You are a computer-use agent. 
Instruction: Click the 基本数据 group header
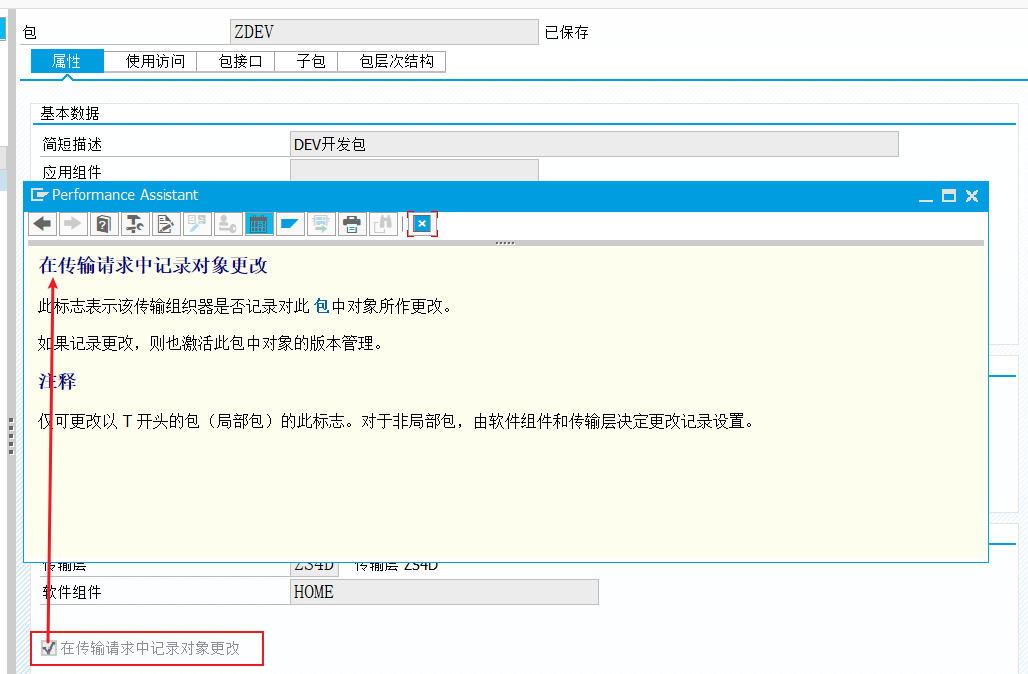(x=69, y=113)
